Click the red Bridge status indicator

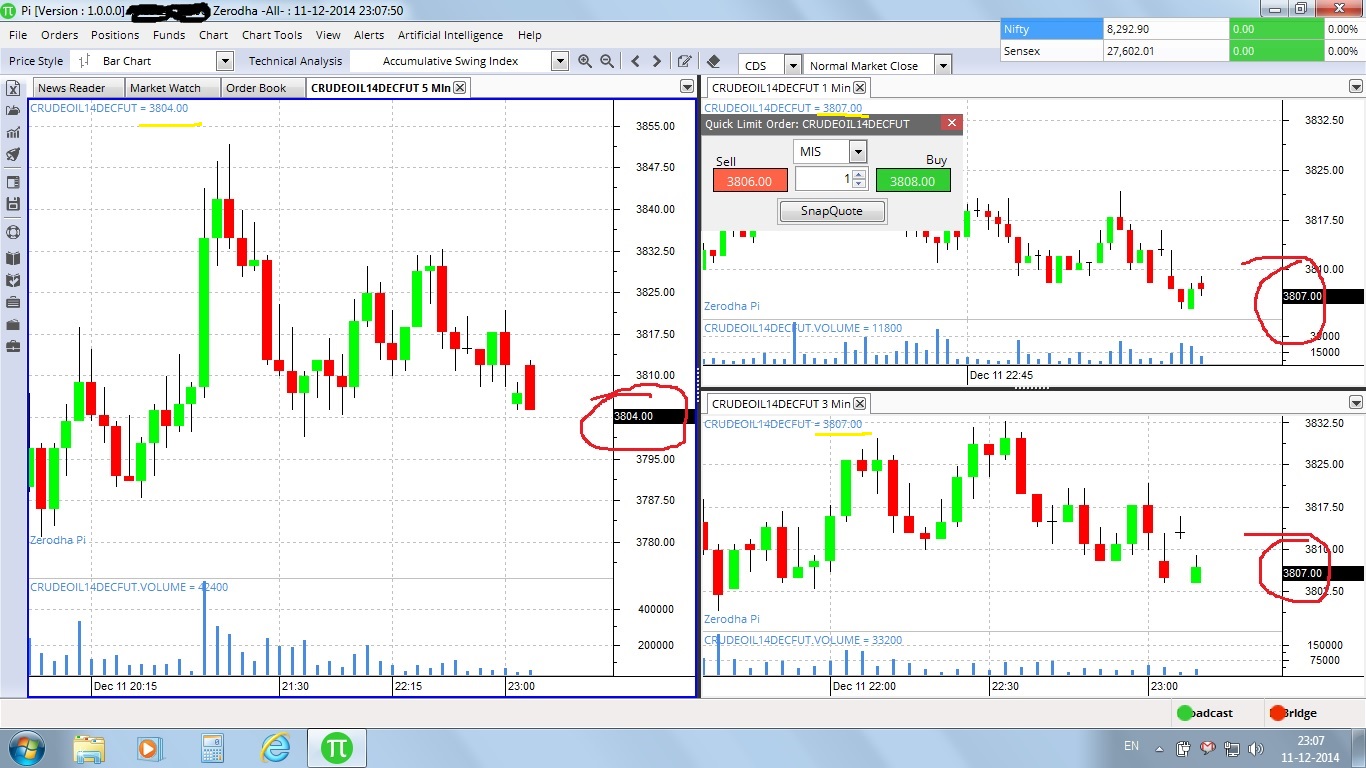(x=1277, y=713)
